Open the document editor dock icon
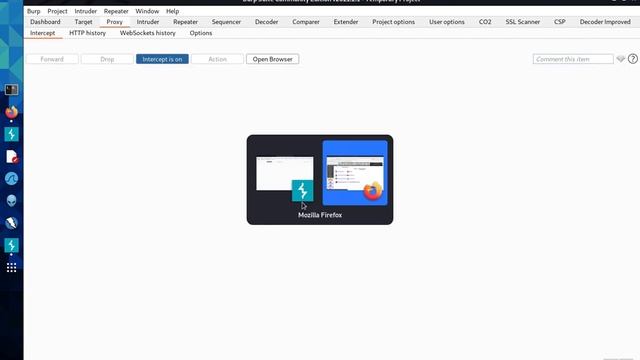This screenshot has height=360, width=640. (11, 156)
